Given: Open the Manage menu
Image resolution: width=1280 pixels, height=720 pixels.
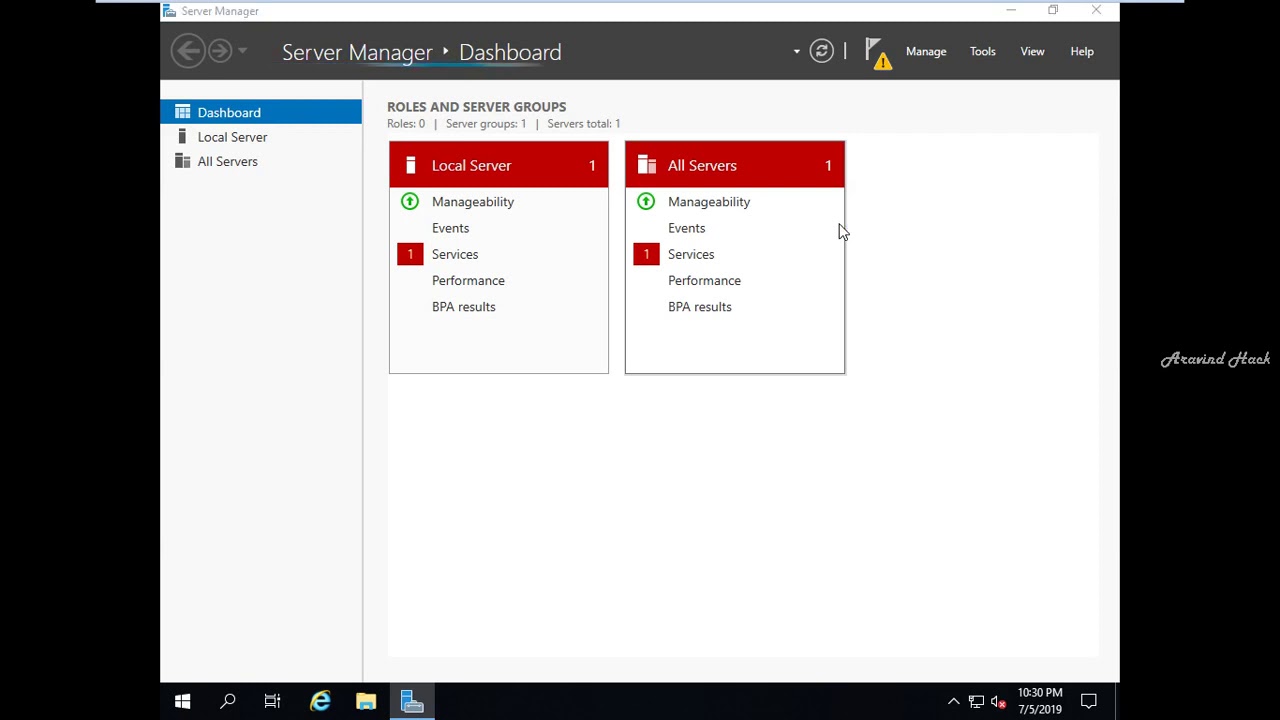Looking at the screenshot, I should [x=926, y=51].
